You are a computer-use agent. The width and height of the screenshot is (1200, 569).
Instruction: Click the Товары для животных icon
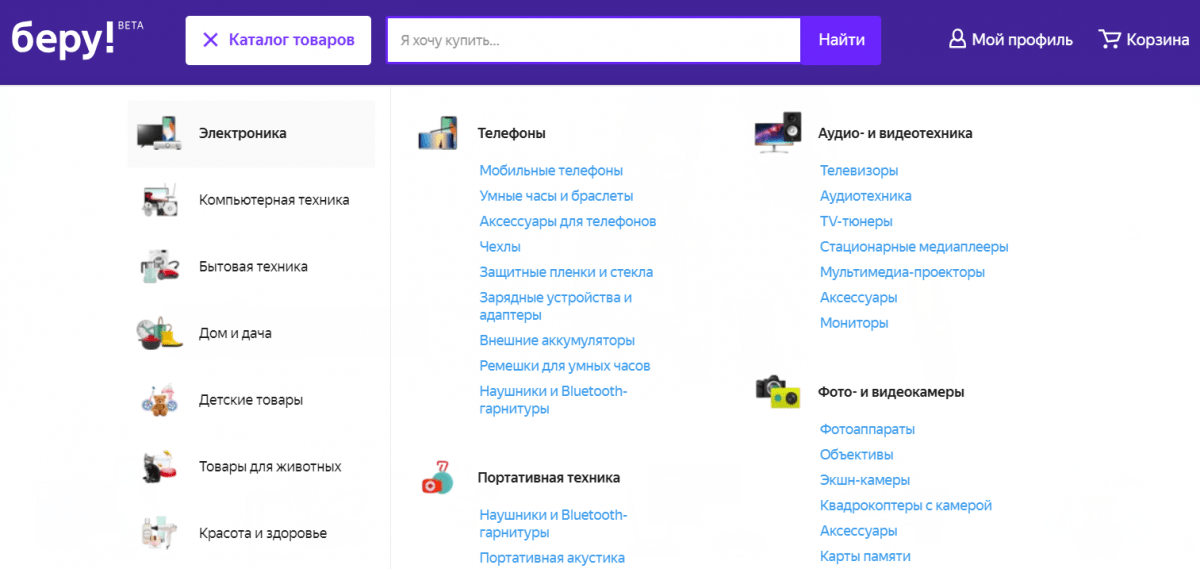[x=159, y=467]
